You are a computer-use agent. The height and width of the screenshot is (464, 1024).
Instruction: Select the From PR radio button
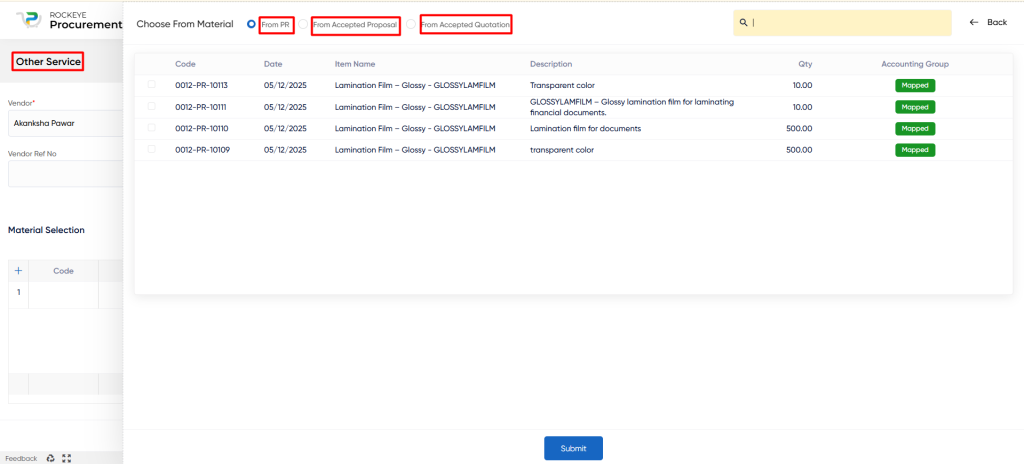click(x=251, y=24)
